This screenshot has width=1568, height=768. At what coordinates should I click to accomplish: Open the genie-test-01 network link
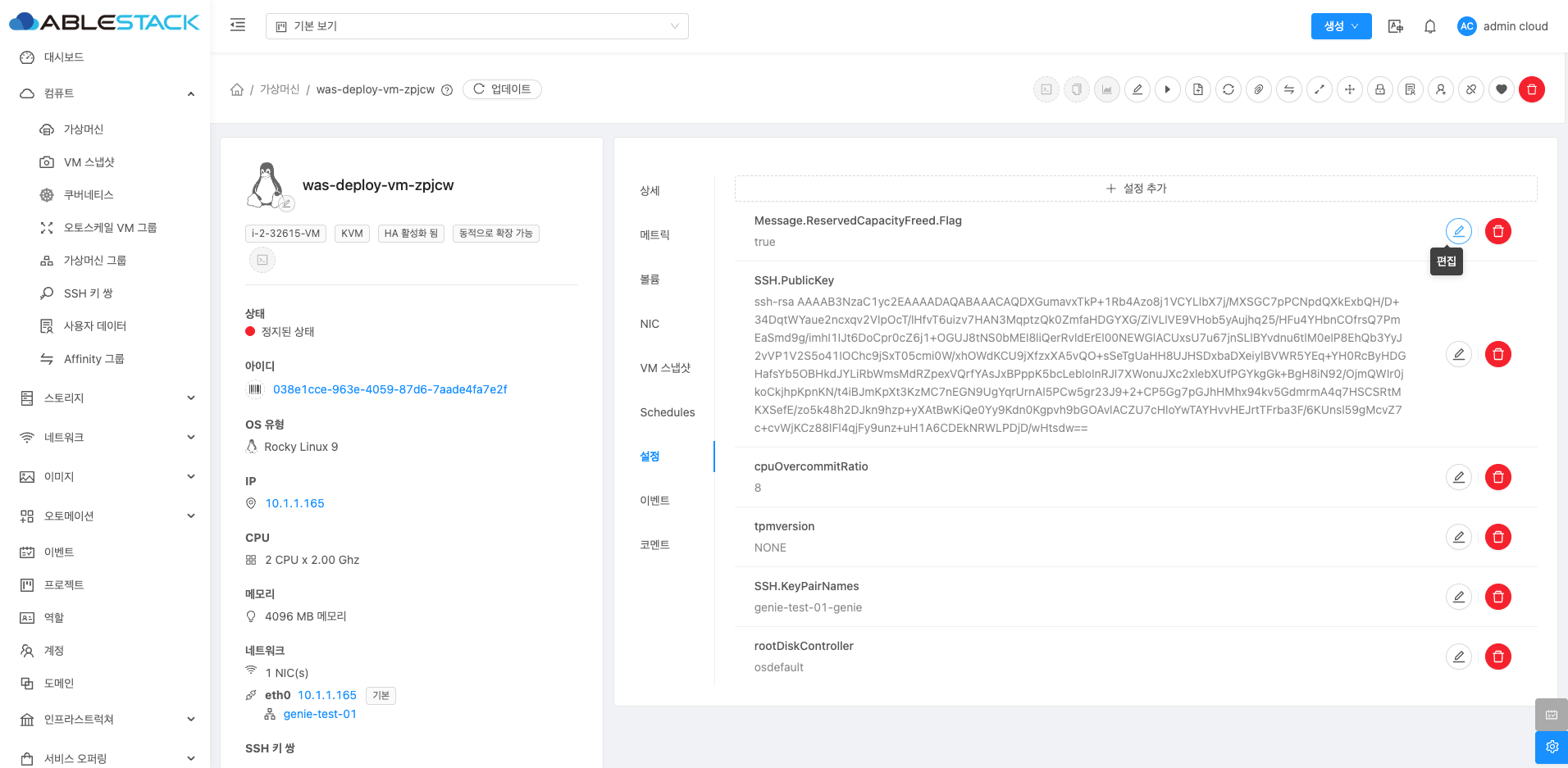(320, 714)
